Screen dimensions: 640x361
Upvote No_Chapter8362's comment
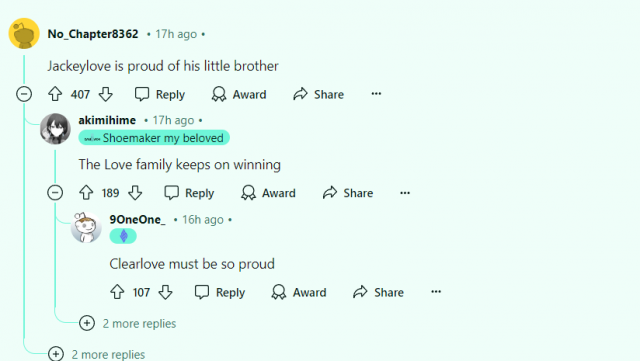[x=55, y=94]
